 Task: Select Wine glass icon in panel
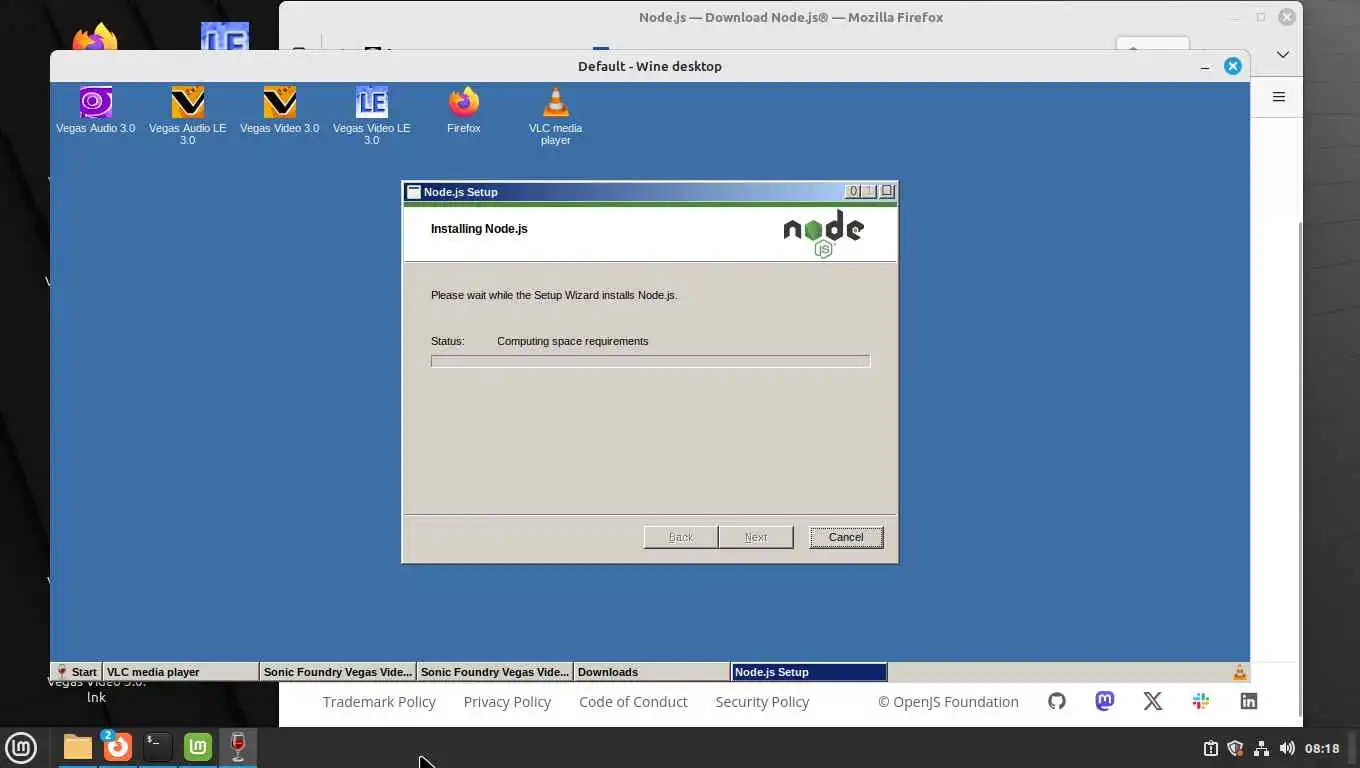pyautogui.click(x=238, y=747)
